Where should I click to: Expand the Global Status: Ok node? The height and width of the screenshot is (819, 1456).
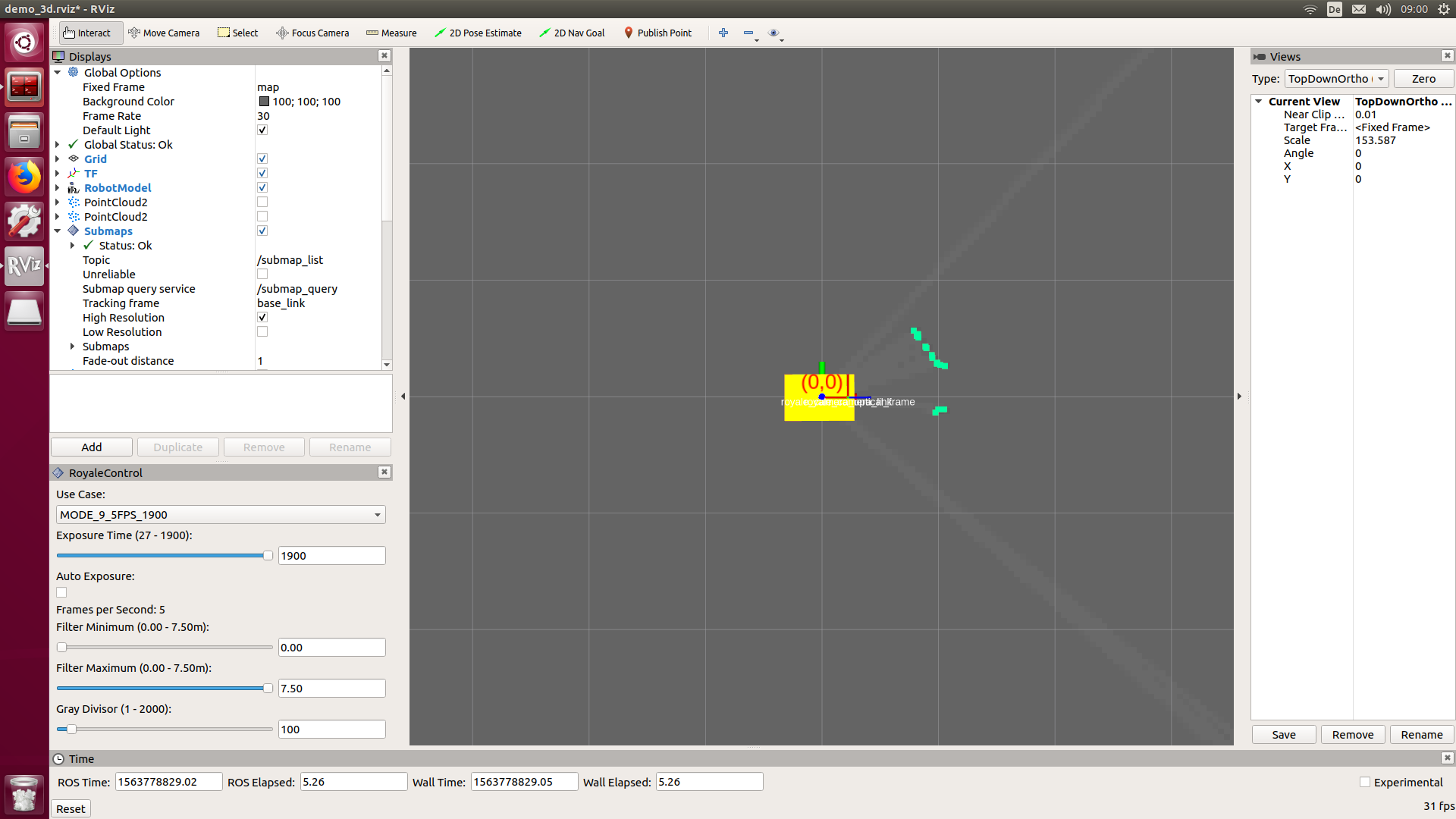pos(58,144)
